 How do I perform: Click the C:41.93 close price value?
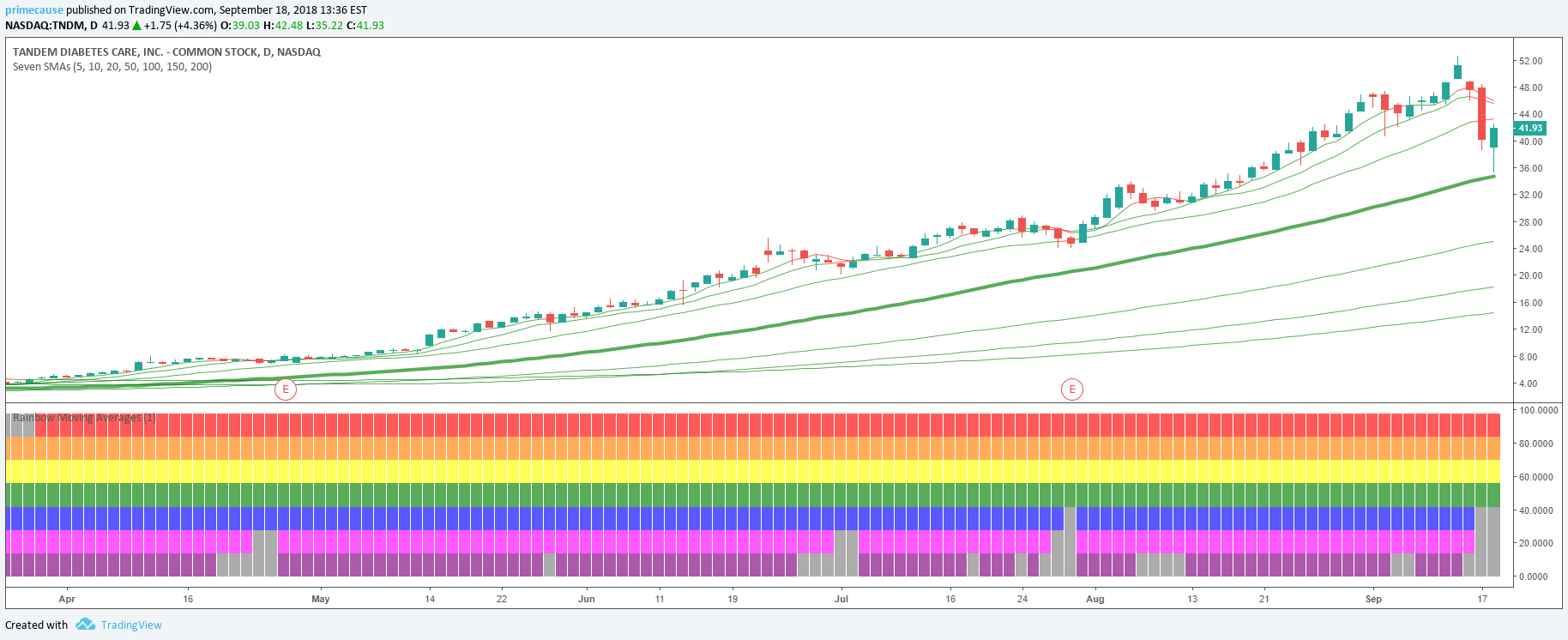pyautogui.click(x=365, y=26)
